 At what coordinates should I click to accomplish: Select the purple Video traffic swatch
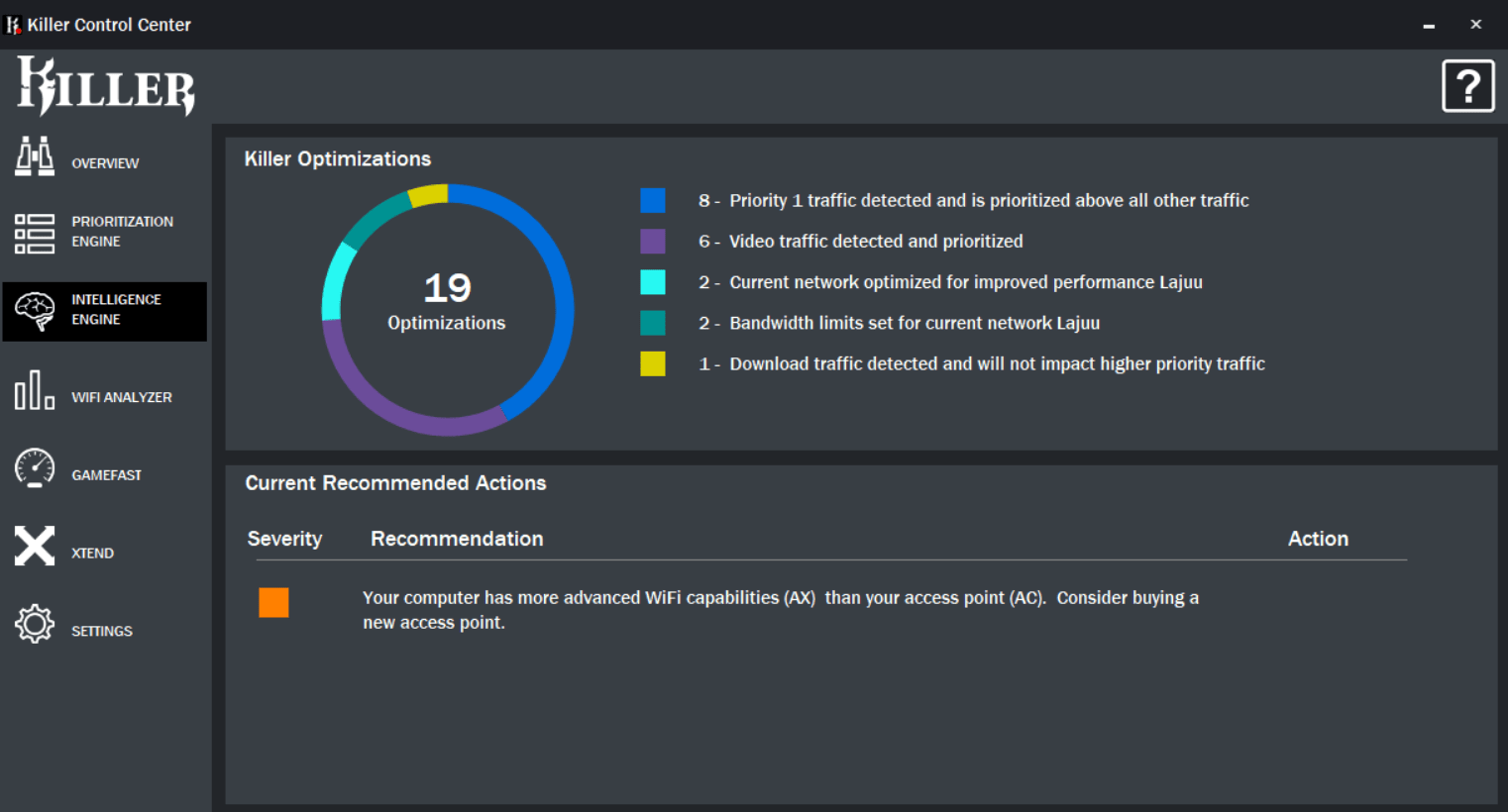click(653, 242)
